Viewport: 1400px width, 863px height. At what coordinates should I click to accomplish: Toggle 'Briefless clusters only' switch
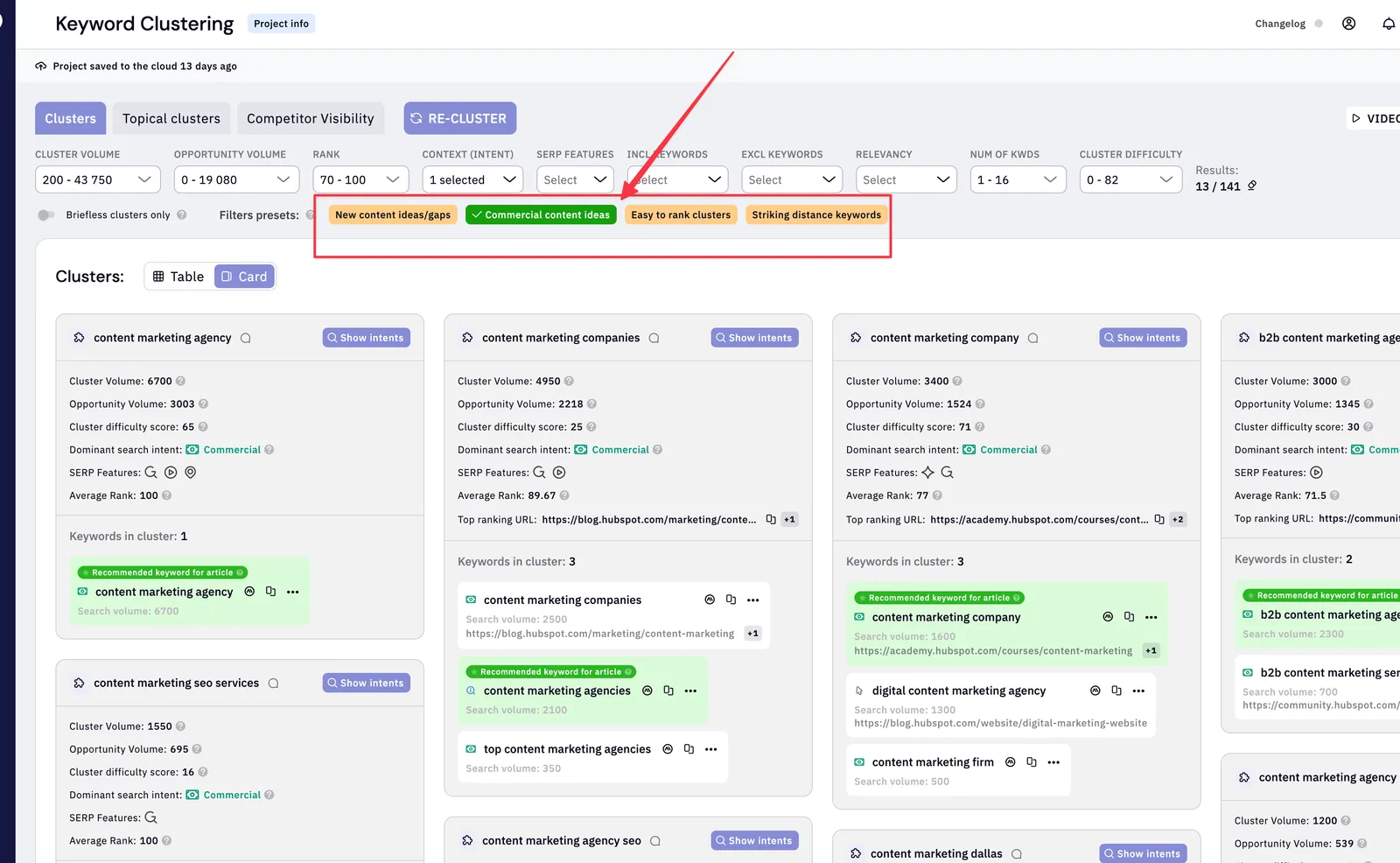pyautogui.click(x=46, y=214)
